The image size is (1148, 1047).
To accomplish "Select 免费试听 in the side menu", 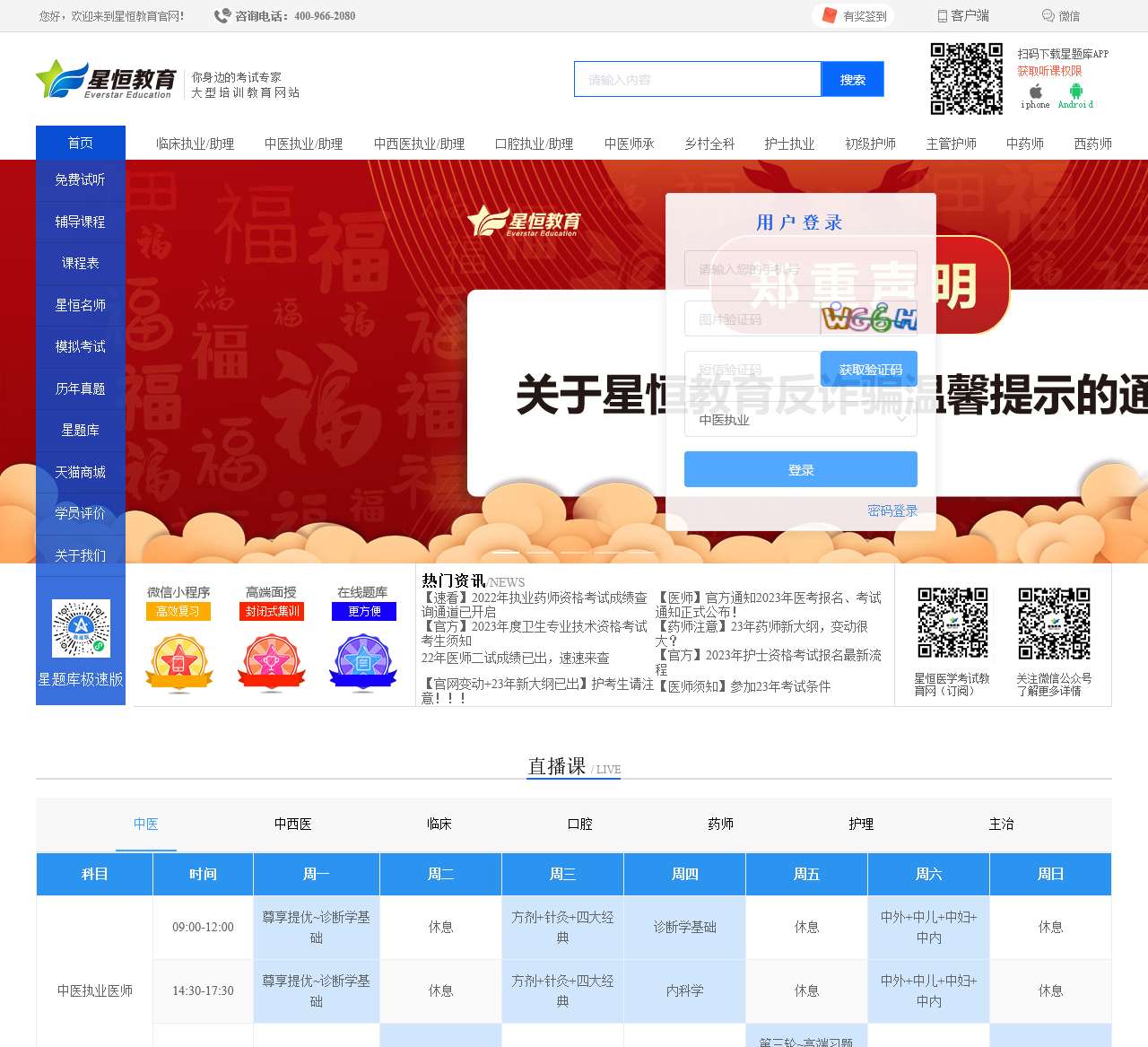I will point(81,179).
